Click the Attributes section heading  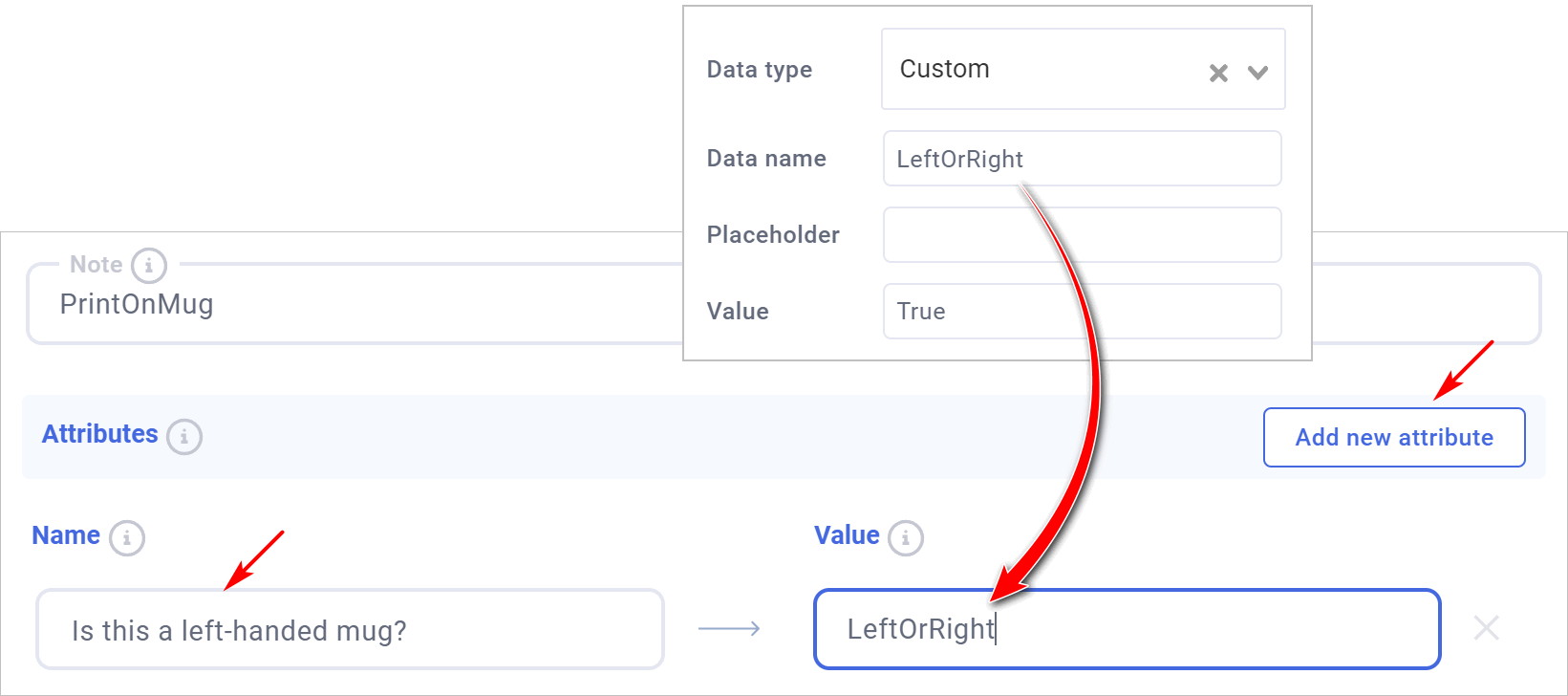[x=100, y=434]
